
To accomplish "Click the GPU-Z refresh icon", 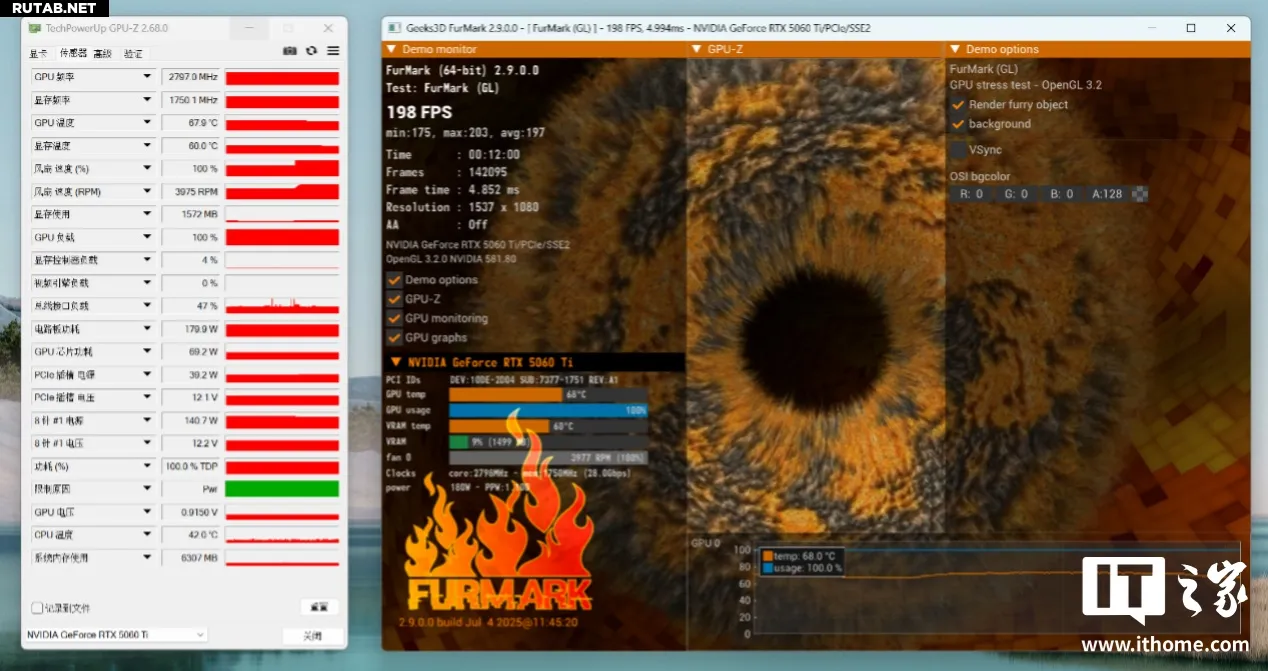I will (311, 51).
